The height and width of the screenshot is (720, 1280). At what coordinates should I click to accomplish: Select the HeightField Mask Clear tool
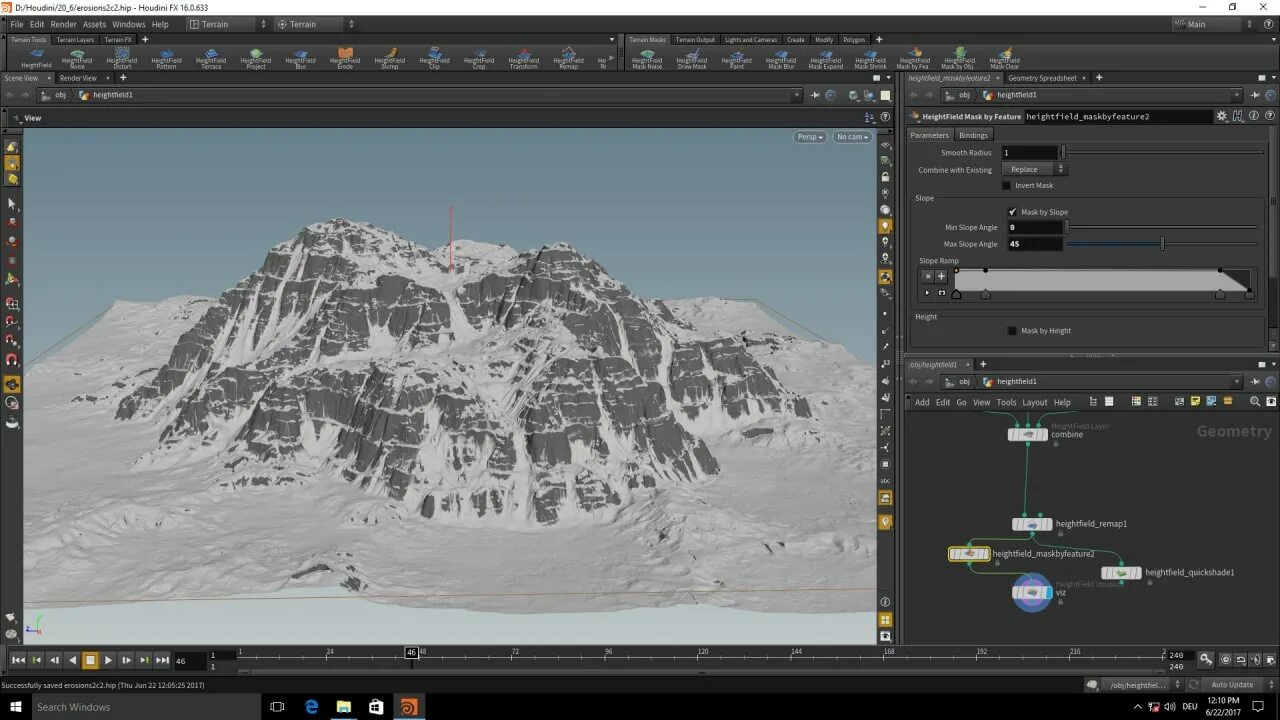tap(1004, 59)
